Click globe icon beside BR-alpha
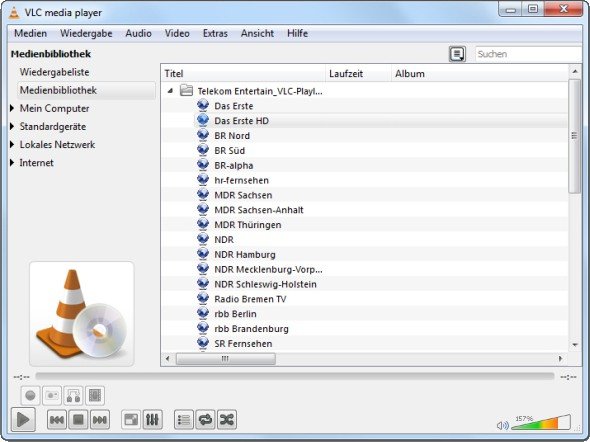 point(203,165)
